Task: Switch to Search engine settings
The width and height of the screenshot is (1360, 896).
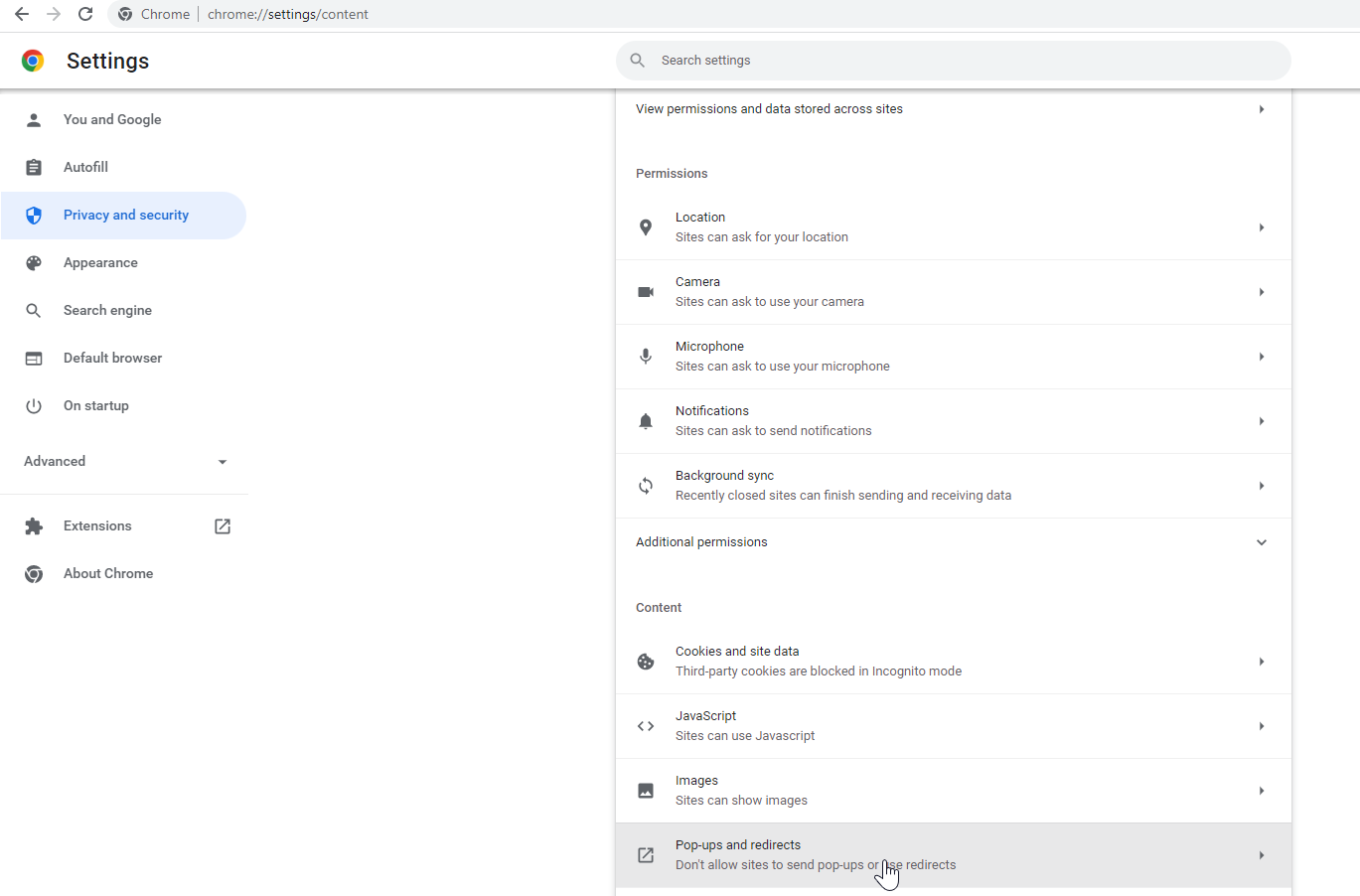Action: pos(107,310)
